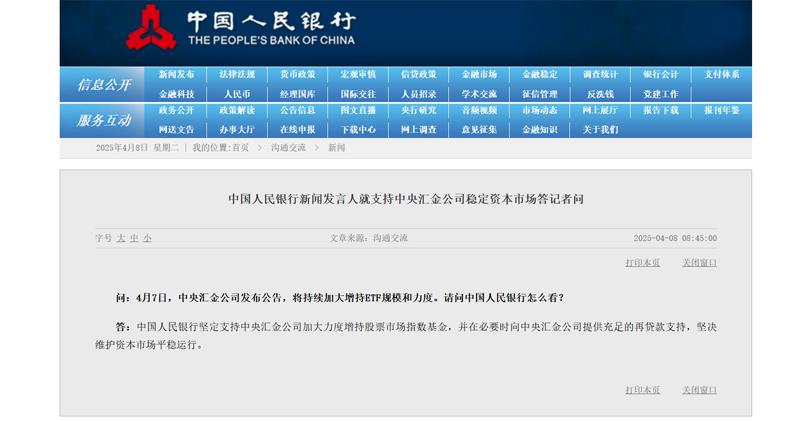Screen dimensions: 800x421
Task: Click the answer paragraph starting 答：中国人民银行
Action: point(406,335)
